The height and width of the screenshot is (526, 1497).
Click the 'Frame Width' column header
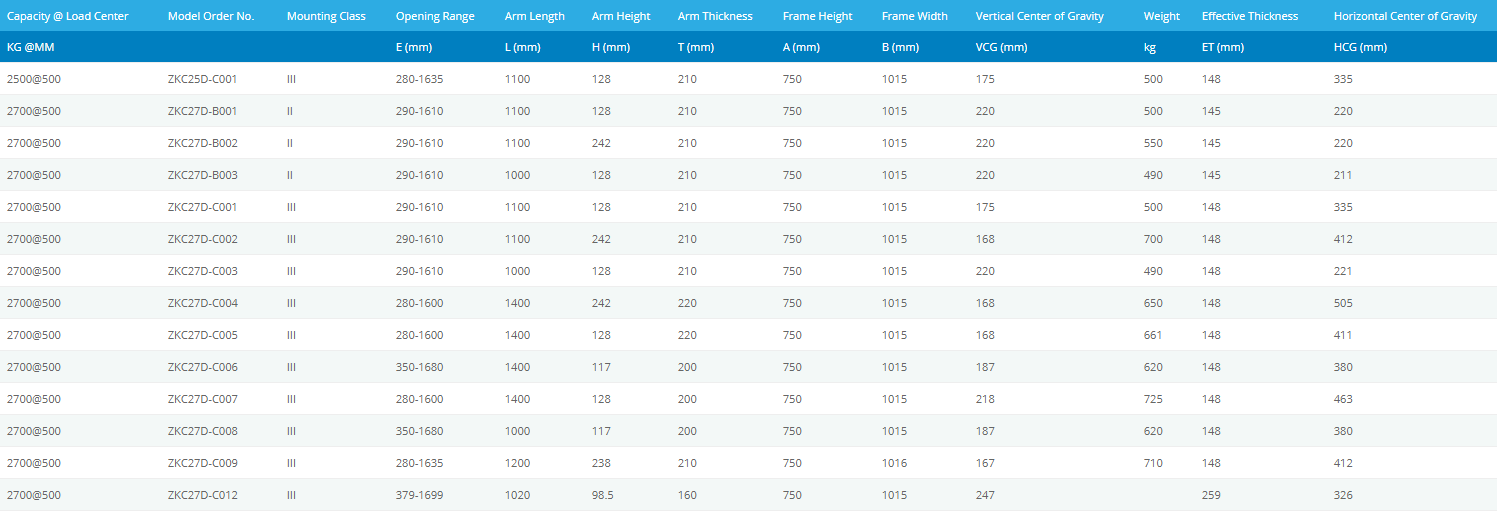(915, 16)
